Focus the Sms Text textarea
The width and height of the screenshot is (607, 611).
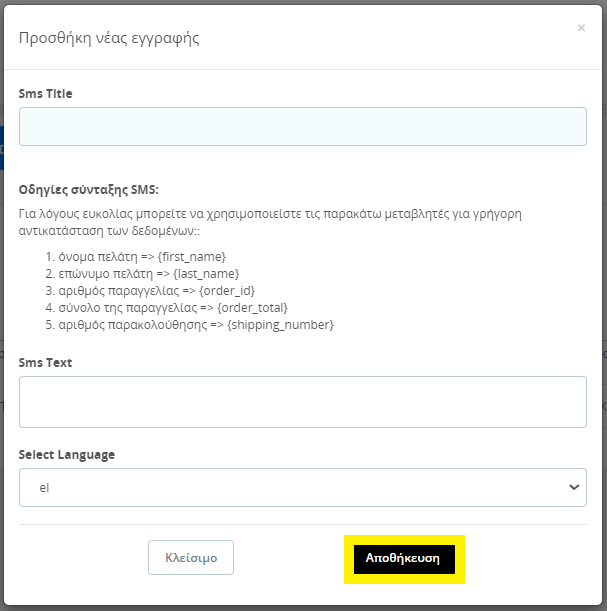click(302, 402)
